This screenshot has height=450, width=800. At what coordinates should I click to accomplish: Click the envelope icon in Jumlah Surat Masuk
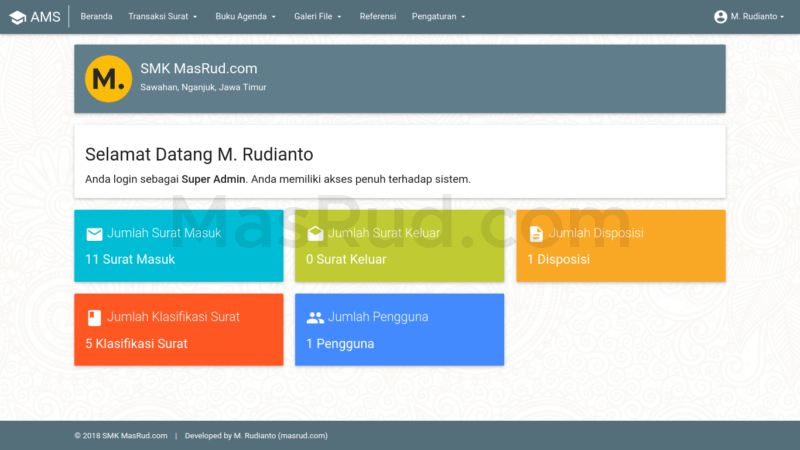tap(94, 234)
